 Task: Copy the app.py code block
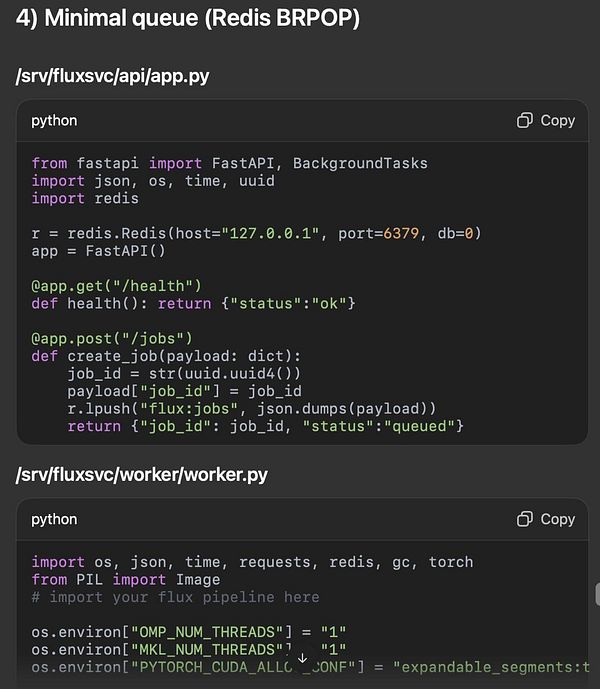point(545,120)
